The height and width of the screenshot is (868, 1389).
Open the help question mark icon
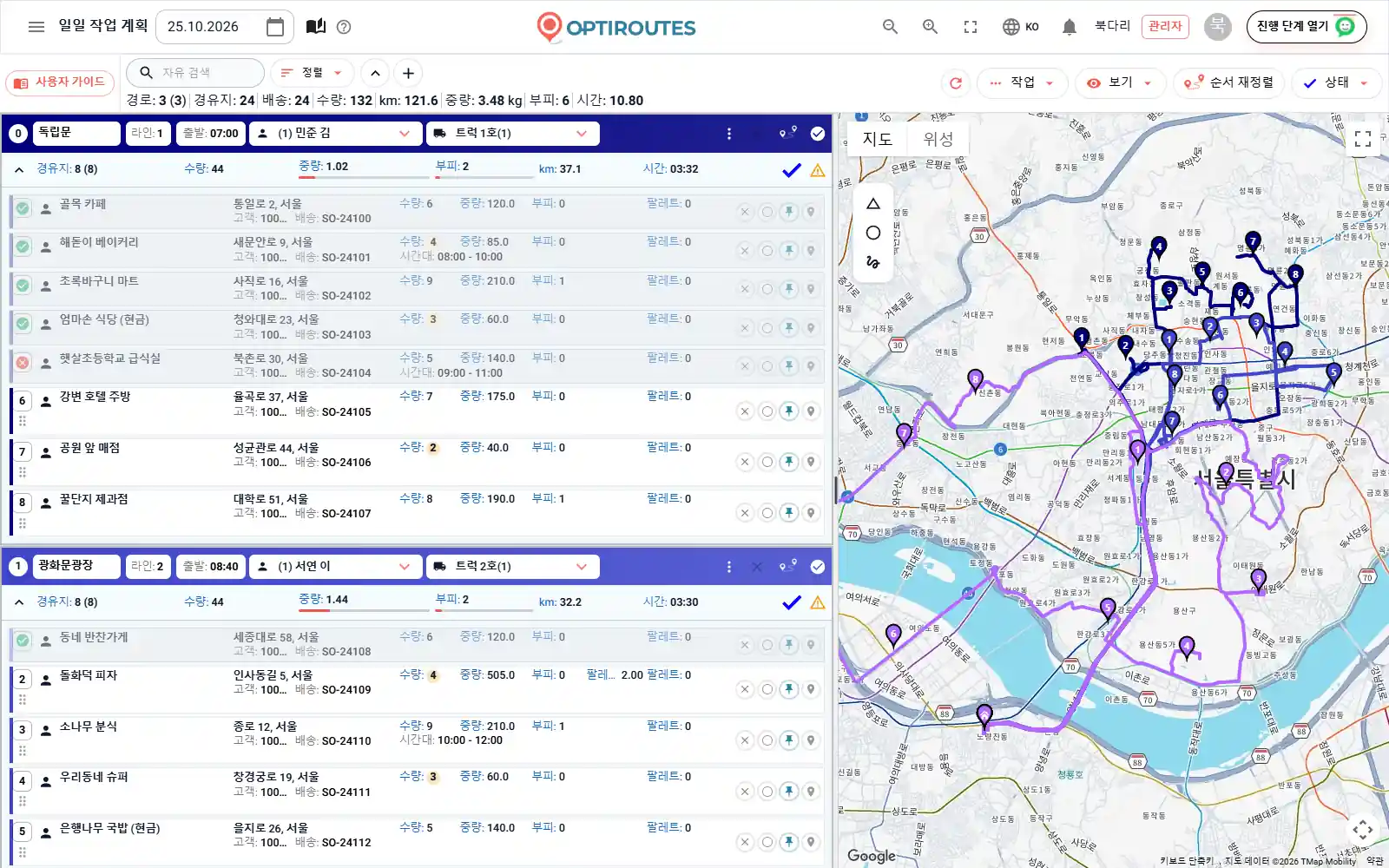point(344,27)
